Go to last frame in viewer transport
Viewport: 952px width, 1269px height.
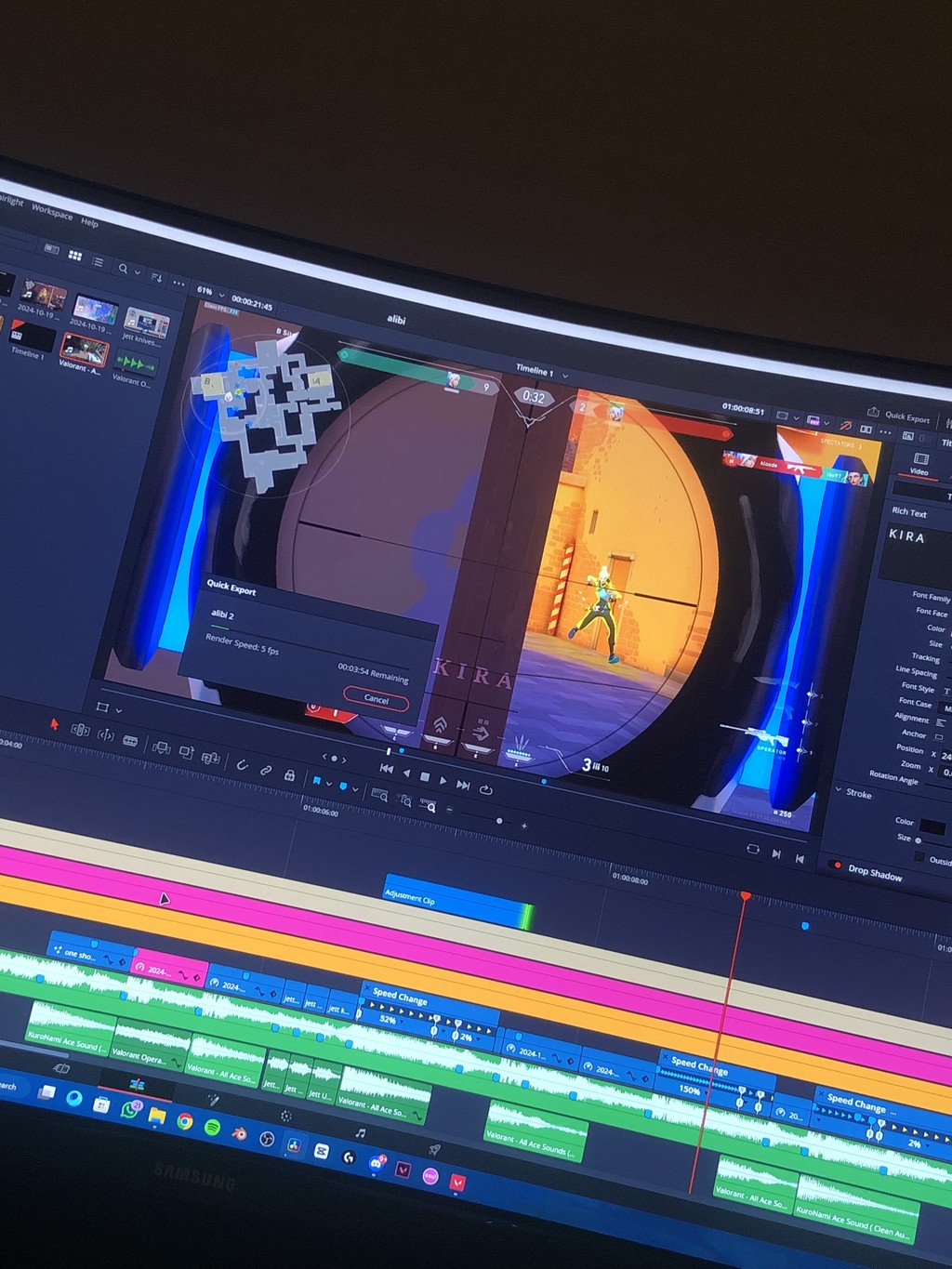point(463,786)
